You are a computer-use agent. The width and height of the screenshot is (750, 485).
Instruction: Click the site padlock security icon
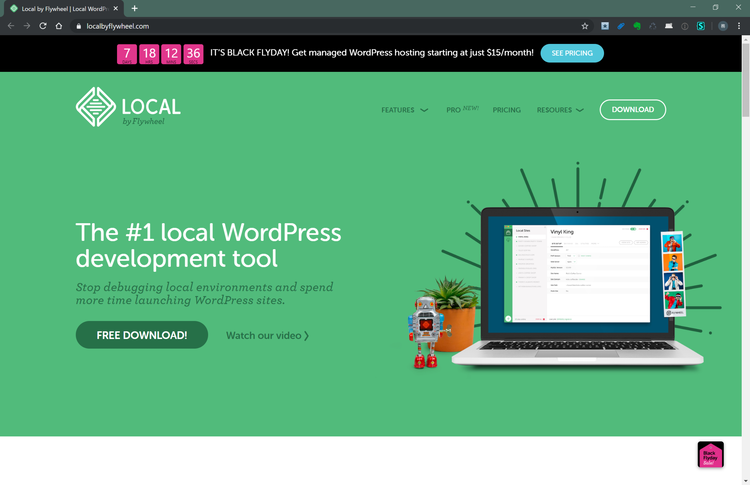[x=78, y=26]
